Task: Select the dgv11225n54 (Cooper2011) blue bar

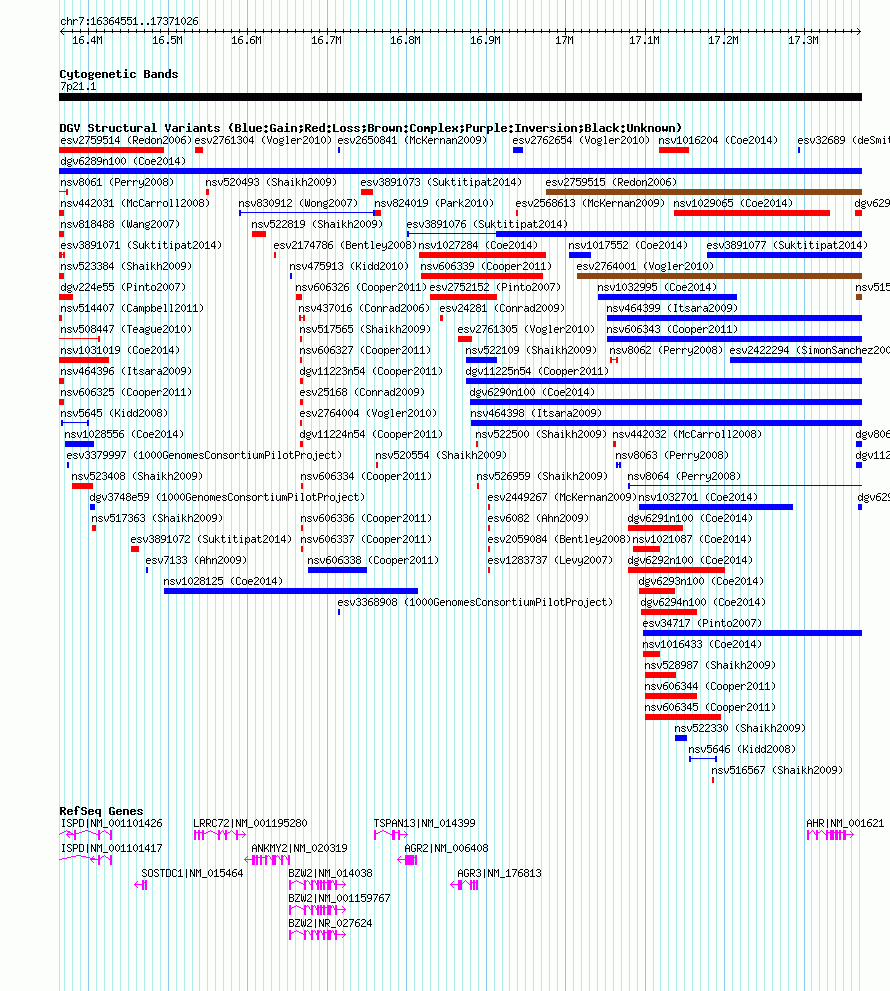Action: coord(664,380)
